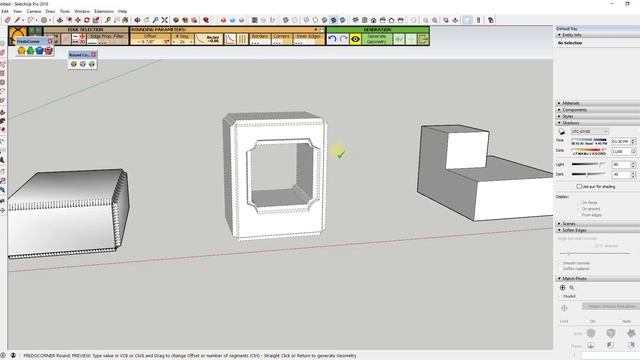This screenshot has width=640, height=360.
Task: Open the Camera menu
Action: tap(34, 11)
